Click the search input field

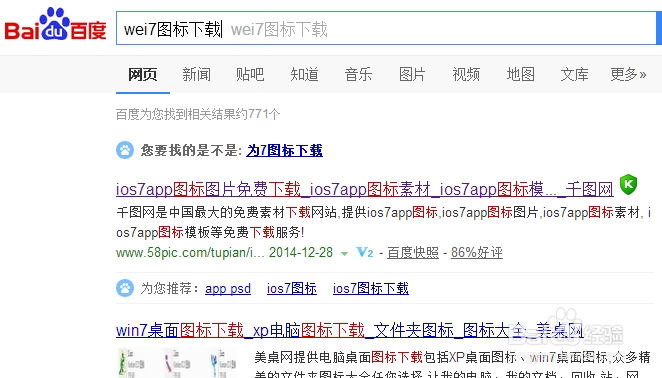click(x=386, y=28)
